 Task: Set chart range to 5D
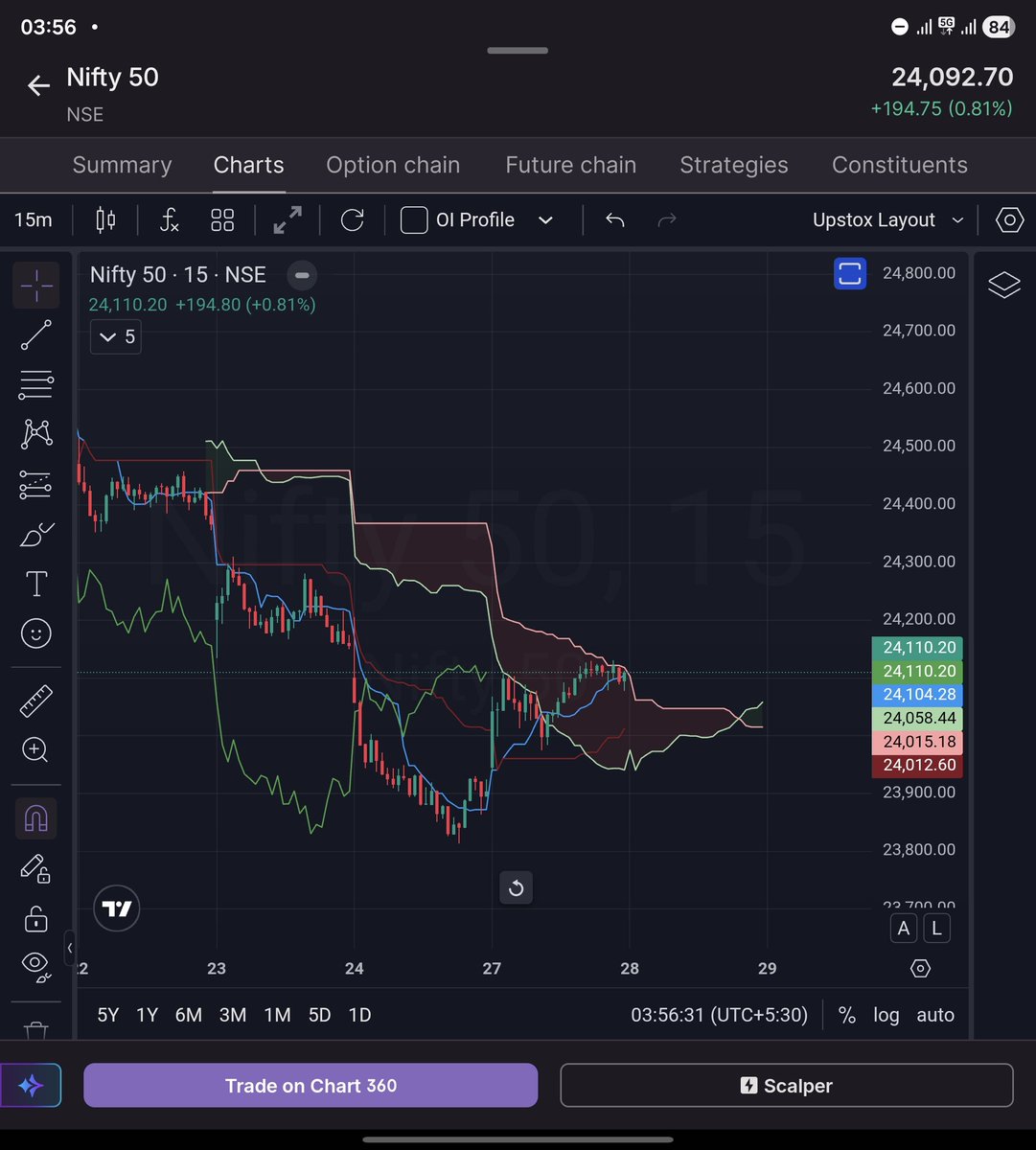[319, 1015]
